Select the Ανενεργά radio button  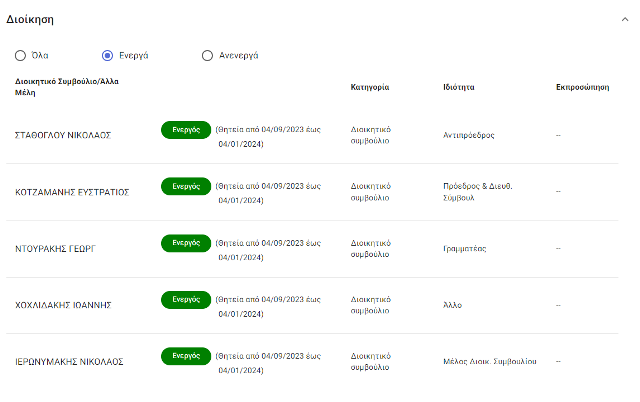click(x=207, y=56)
